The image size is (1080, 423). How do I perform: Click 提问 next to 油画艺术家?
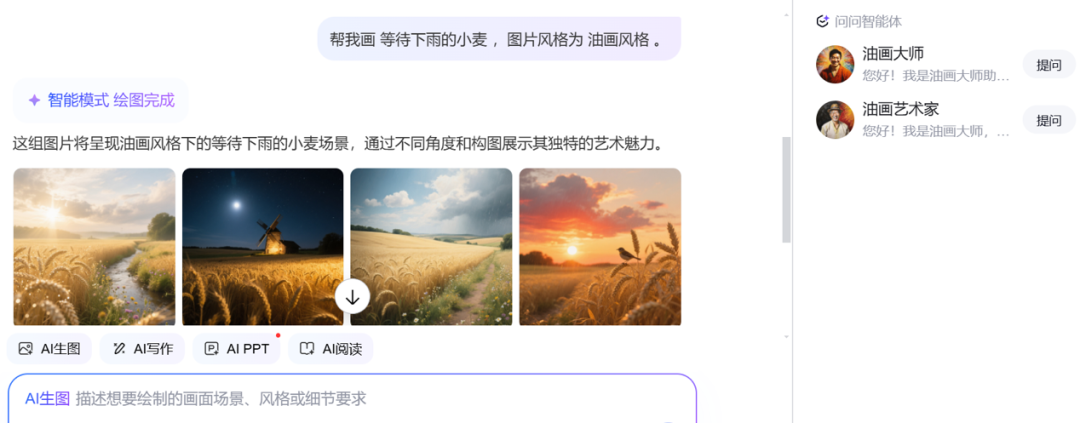(1048, 120)
